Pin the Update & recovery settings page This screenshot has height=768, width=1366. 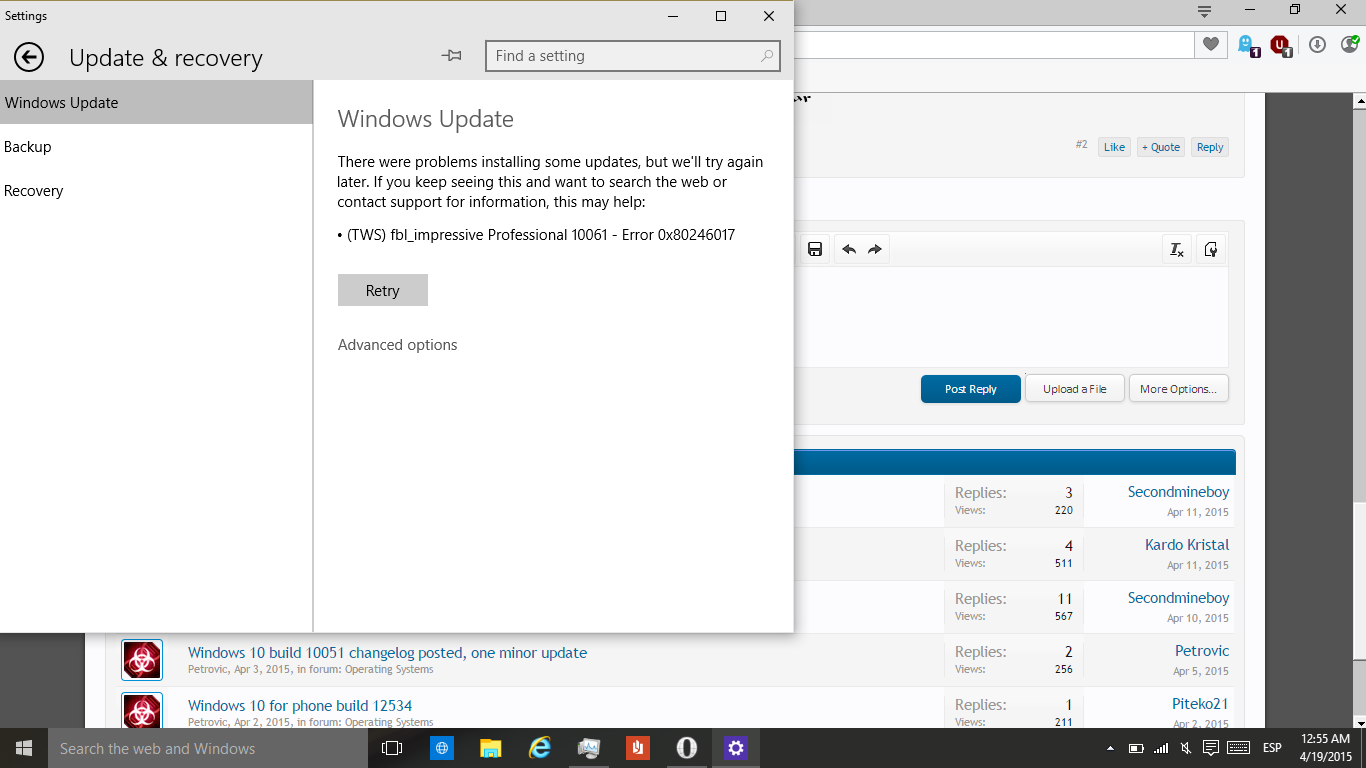pyautogui.click(x=452, y=56)
